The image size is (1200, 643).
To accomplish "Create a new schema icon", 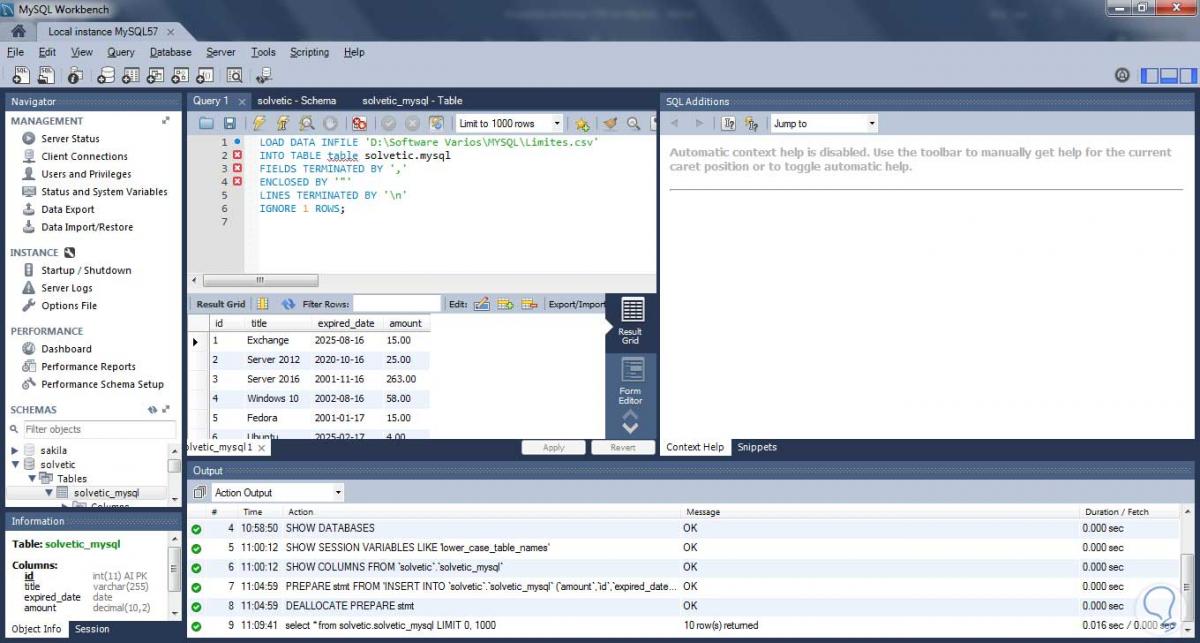I will (x=105, y=75).
